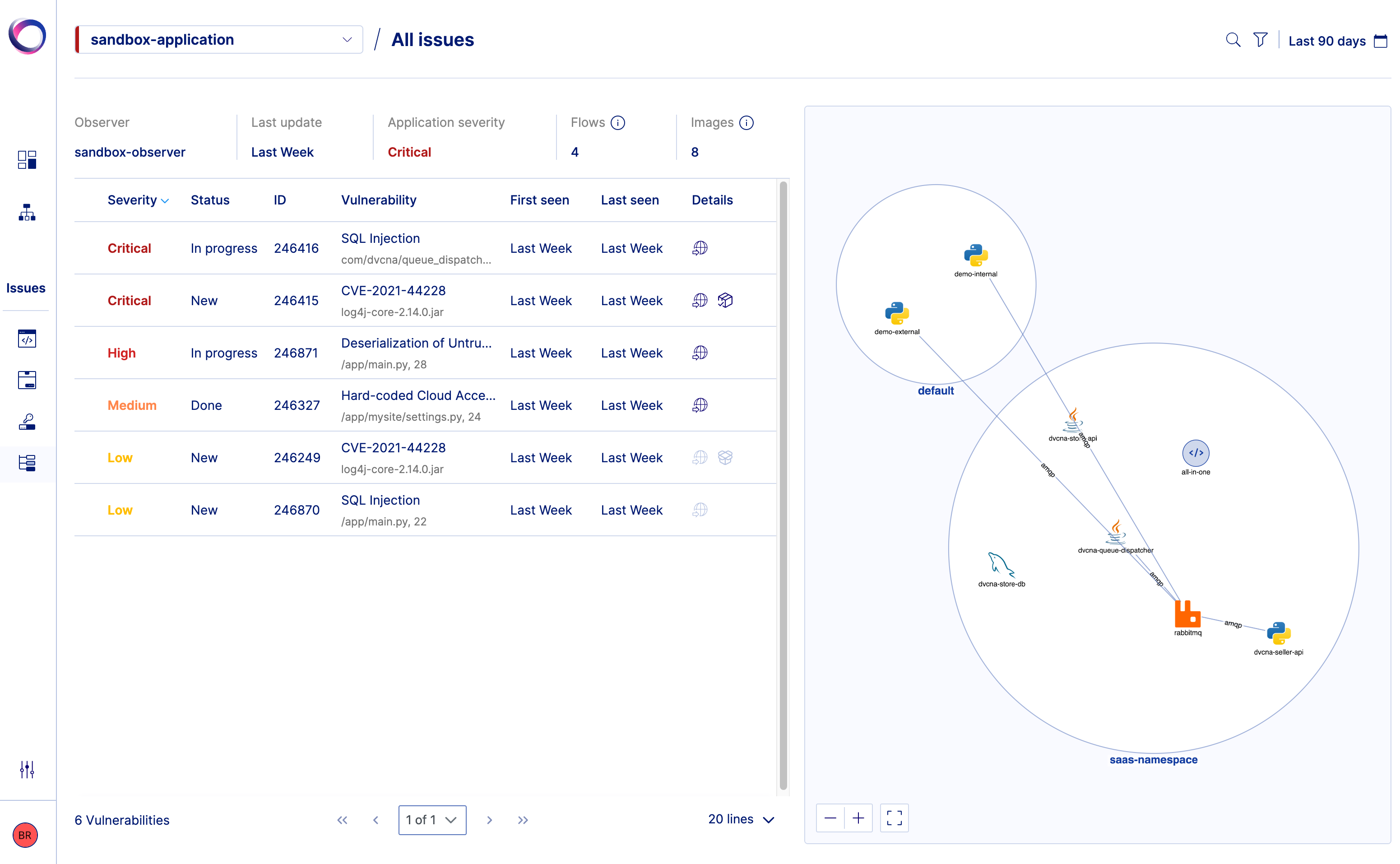Open the BR user avatar
The image size is (1400, 864).
[25, 836]
